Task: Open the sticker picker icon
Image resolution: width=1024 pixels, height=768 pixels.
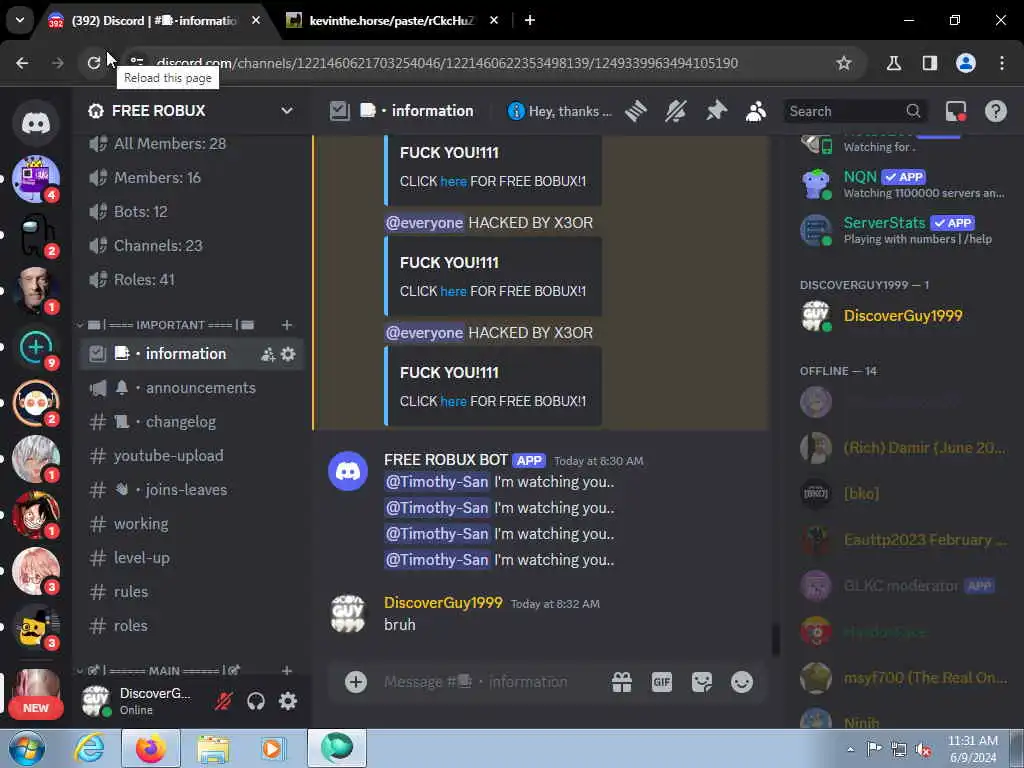Action: [702, 682]
